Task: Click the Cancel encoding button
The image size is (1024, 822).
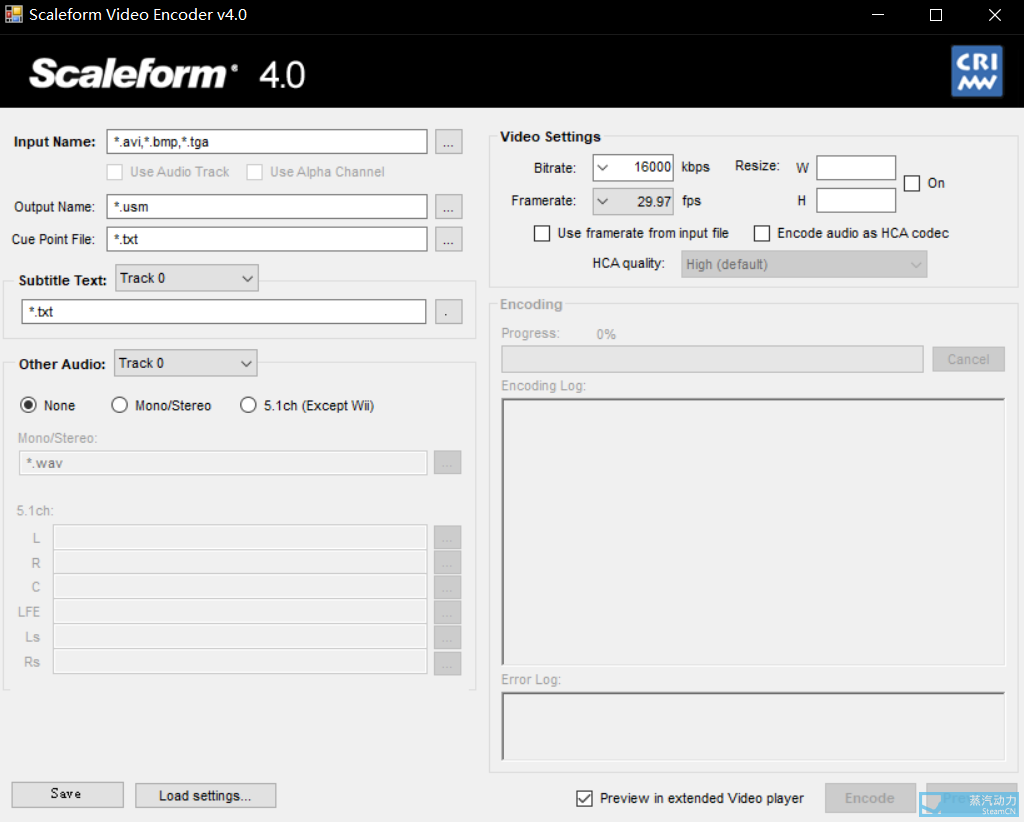Action: (x=968, y=359)
